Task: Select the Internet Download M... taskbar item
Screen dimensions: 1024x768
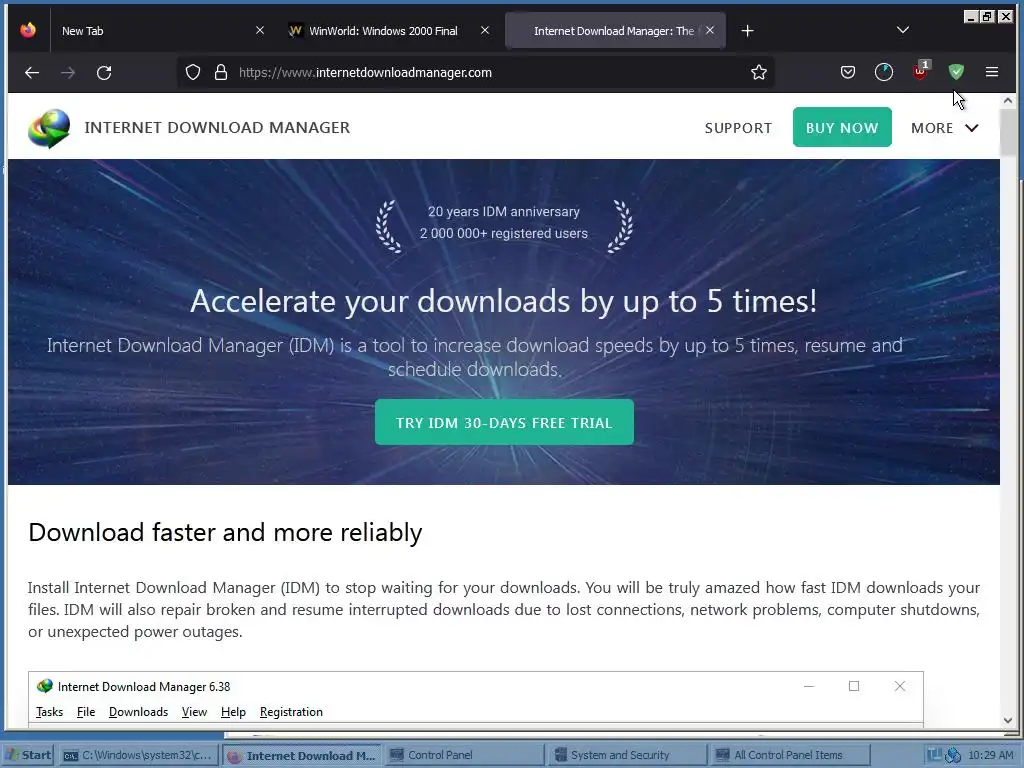Action: click(302, 756)
